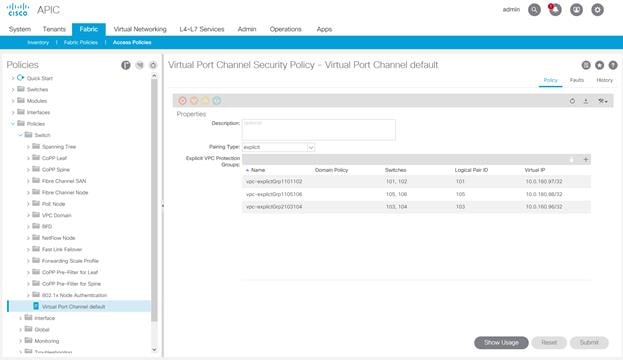Image resolution: width=623 pixels, height=360 pixels.
Task: Add a new explicit VPC protection group
Action: [x=586, y=159]
